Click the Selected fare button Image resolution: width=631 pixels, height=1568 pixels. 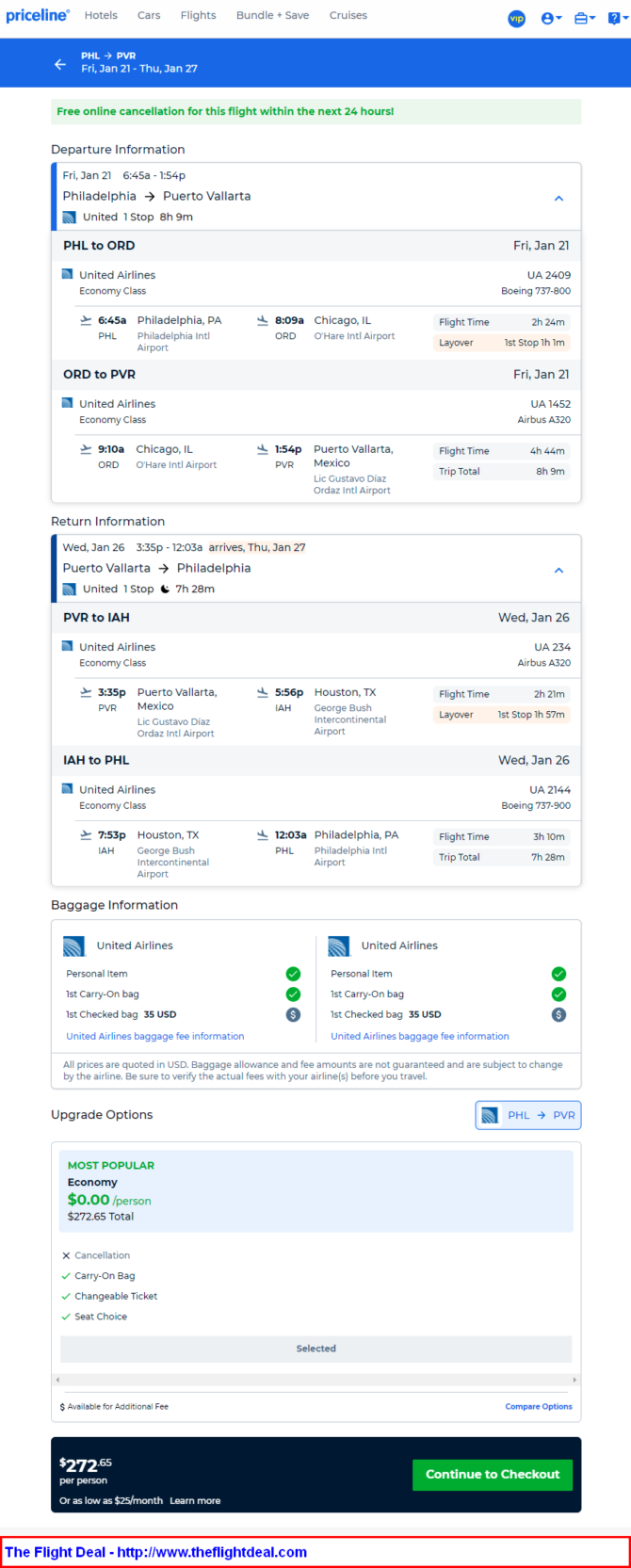tap(315, 1349)
